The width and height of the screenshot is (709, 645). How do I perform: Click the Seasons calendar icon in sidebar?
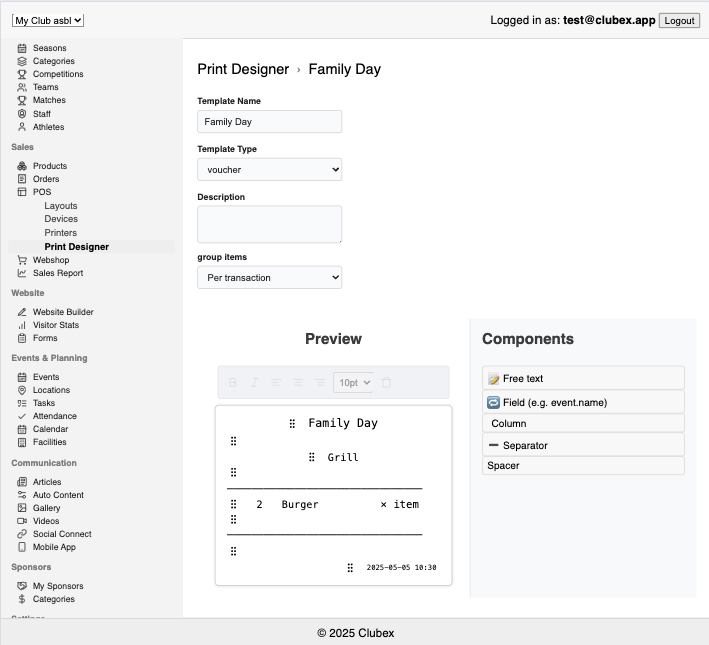22,48
